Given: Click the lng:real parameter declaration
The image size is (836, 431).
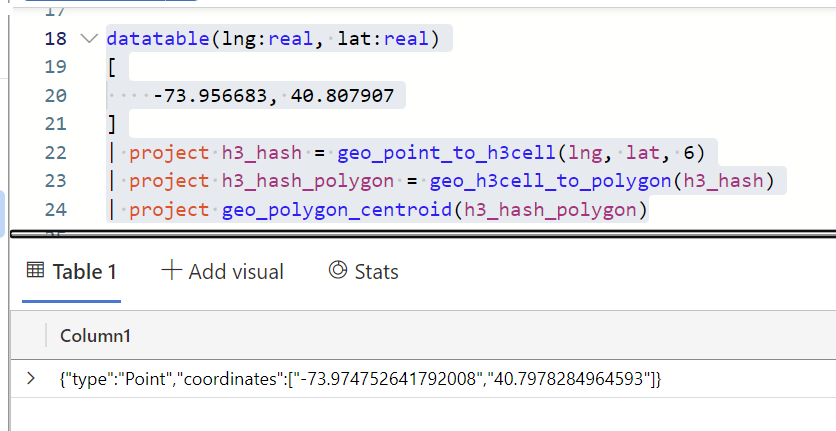Looking at the screenshot, I should [x=247, y=39].
